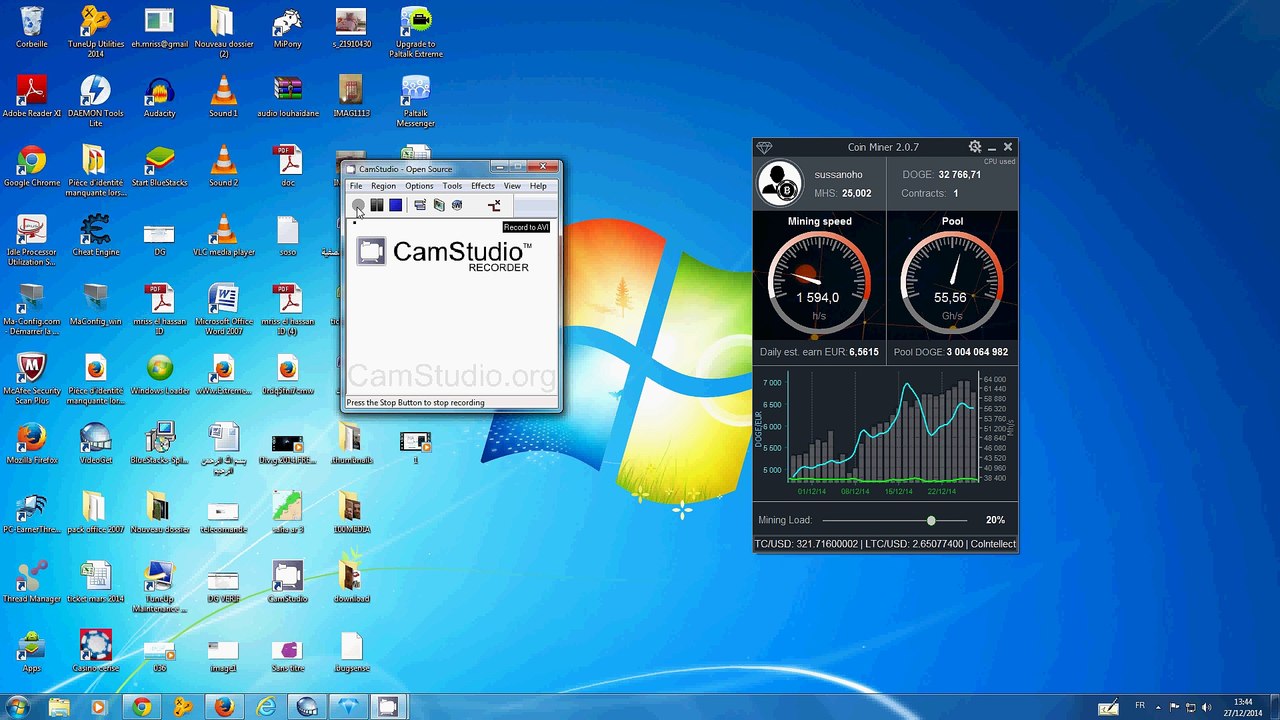Click the Toggle View icon in CamStudio toolbar
This screenshot has height=720, width=1280.
420,205
